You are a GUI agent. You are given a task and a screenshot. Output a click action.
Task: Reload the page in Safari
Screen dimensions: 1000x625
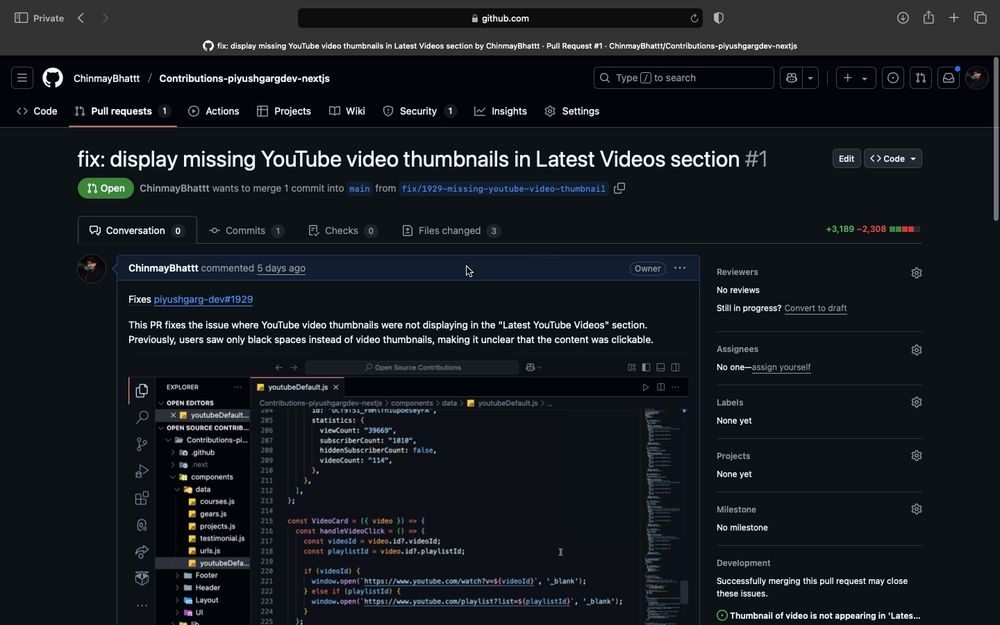pyautogui.click(x=694, y=18)
